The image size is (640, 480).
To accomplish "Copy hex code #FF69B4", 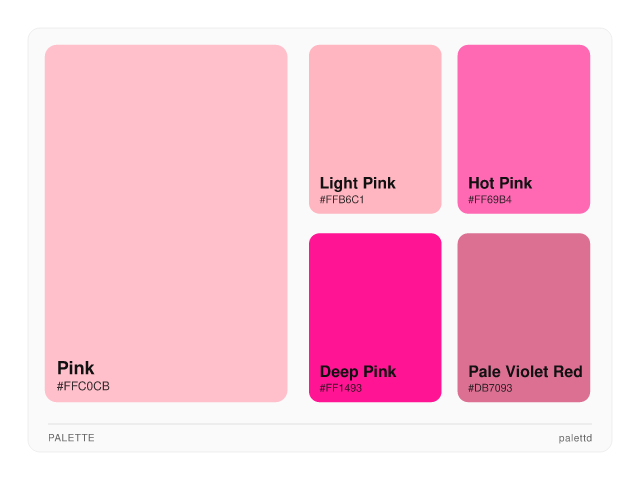I will tap(490, 200).
